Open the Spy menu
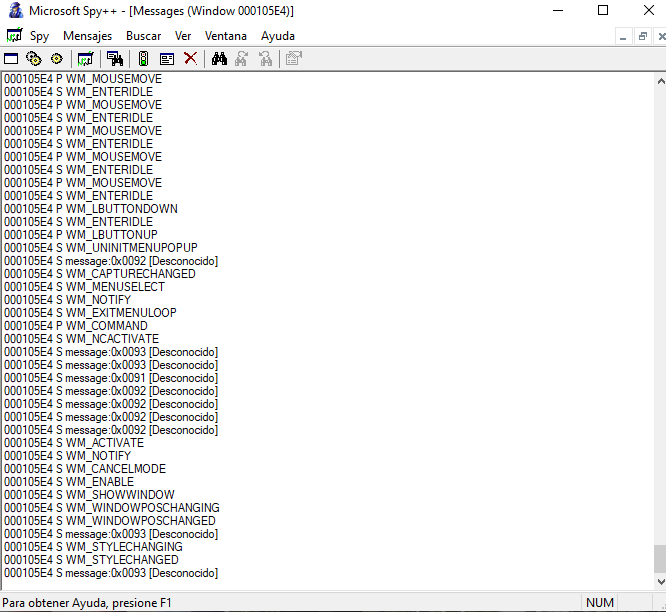670x612 pixels. click(39, 36)
